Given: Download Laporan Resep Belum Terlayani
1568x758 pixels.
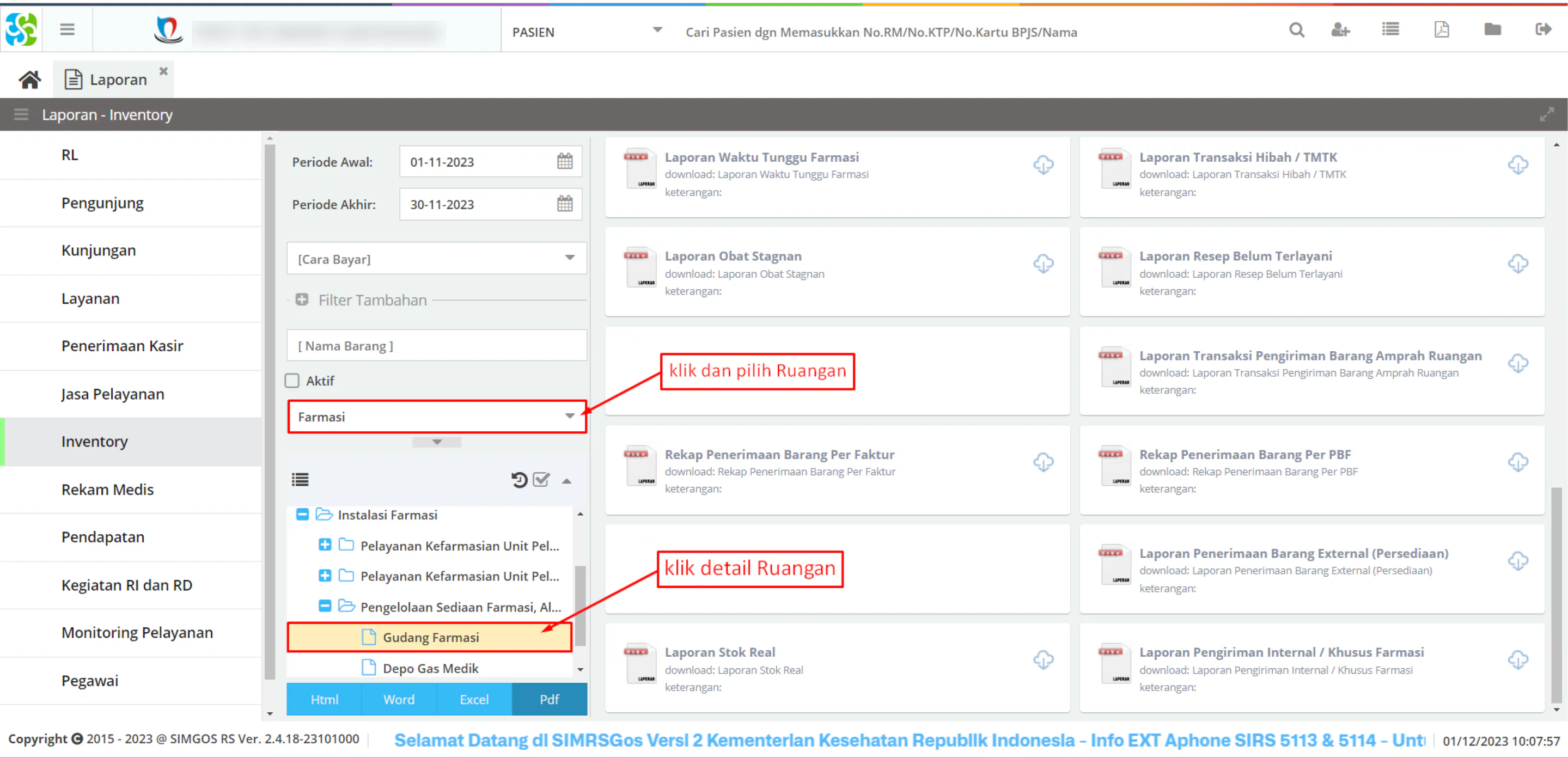Looking at the screenshot, I should pos(1518,264).
